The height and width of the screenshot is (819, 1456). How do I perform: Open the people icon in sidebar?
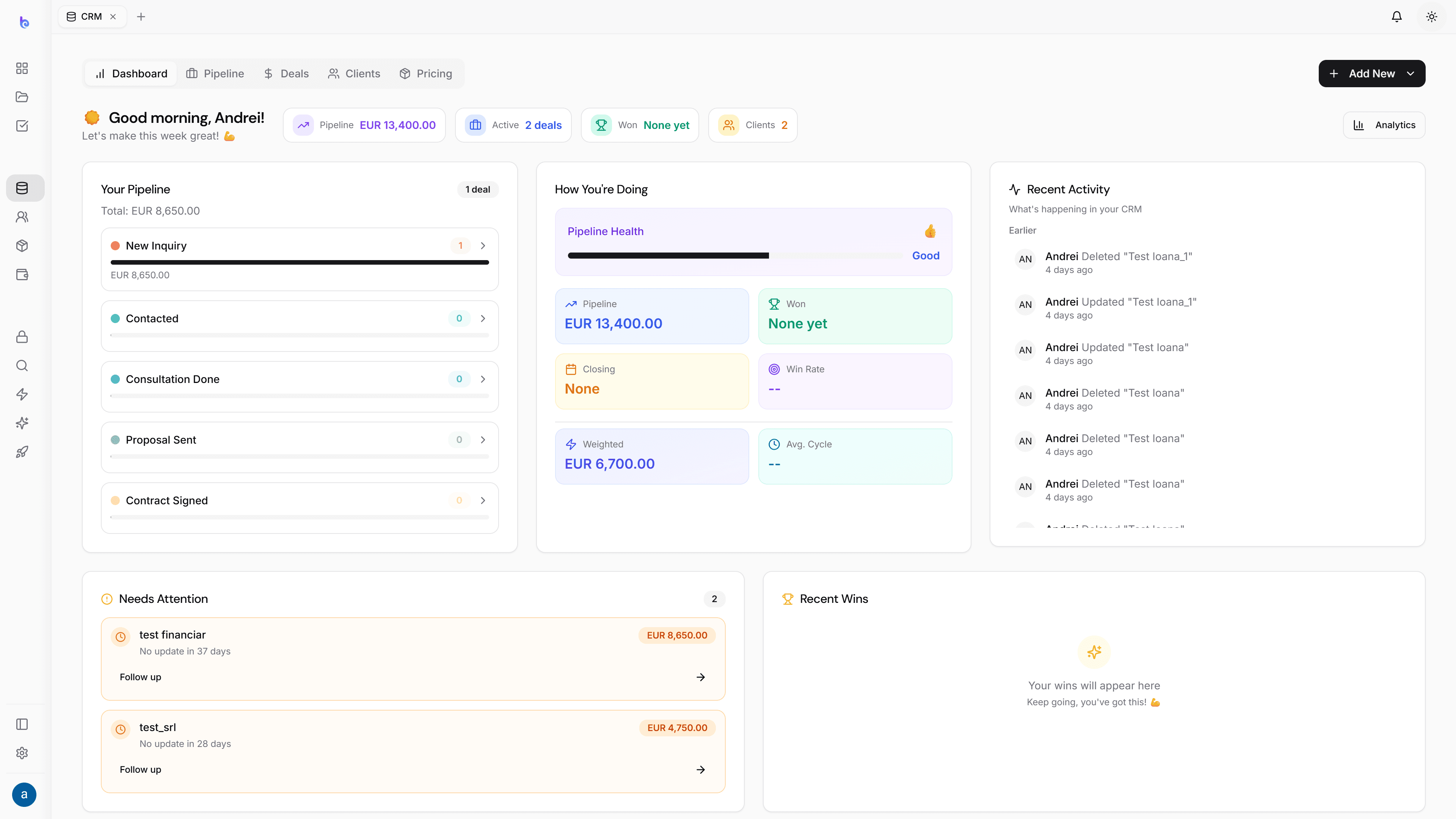[22, 217]
